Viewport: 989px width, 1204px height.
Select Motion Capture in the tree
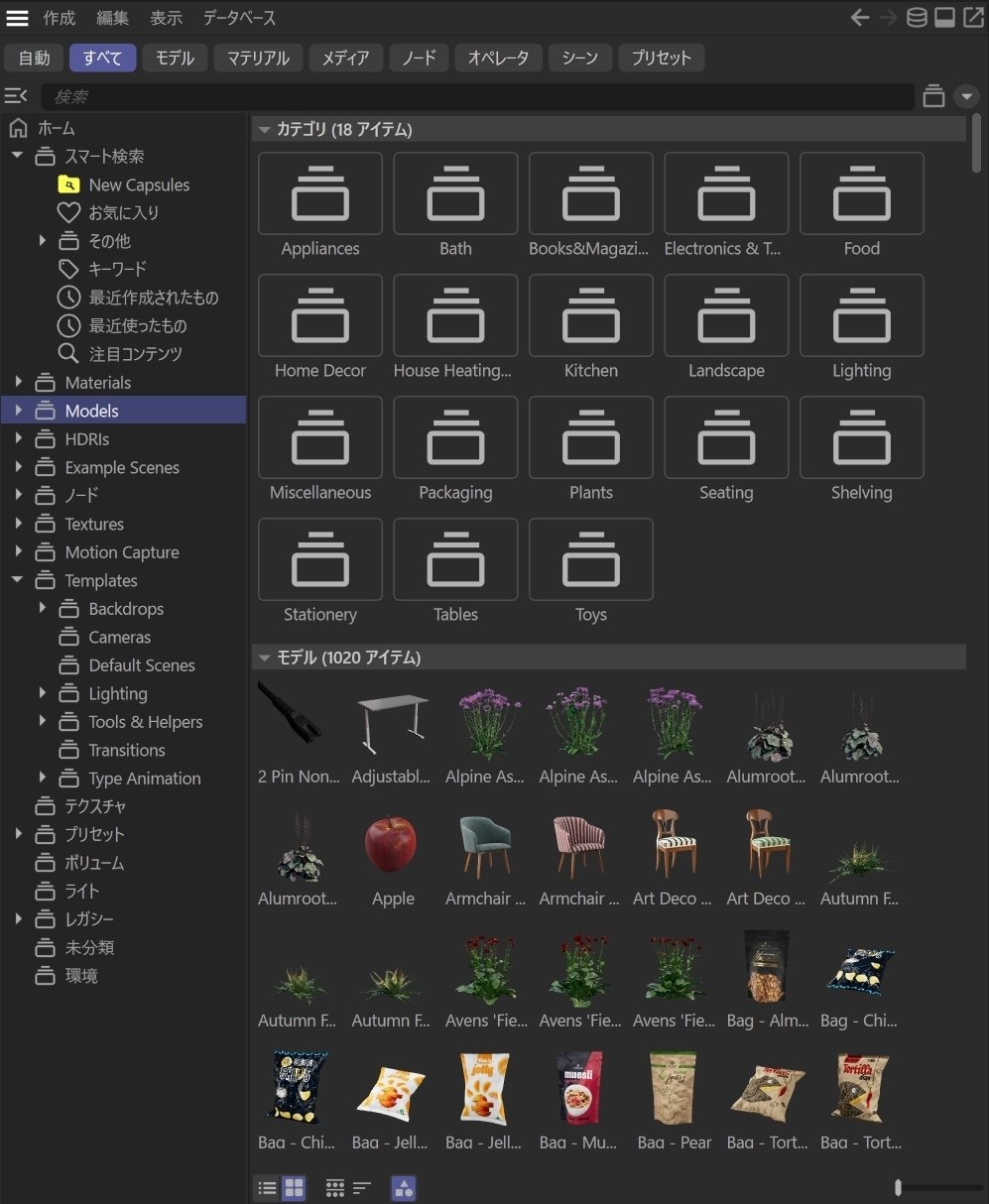(x=122, y=552)
